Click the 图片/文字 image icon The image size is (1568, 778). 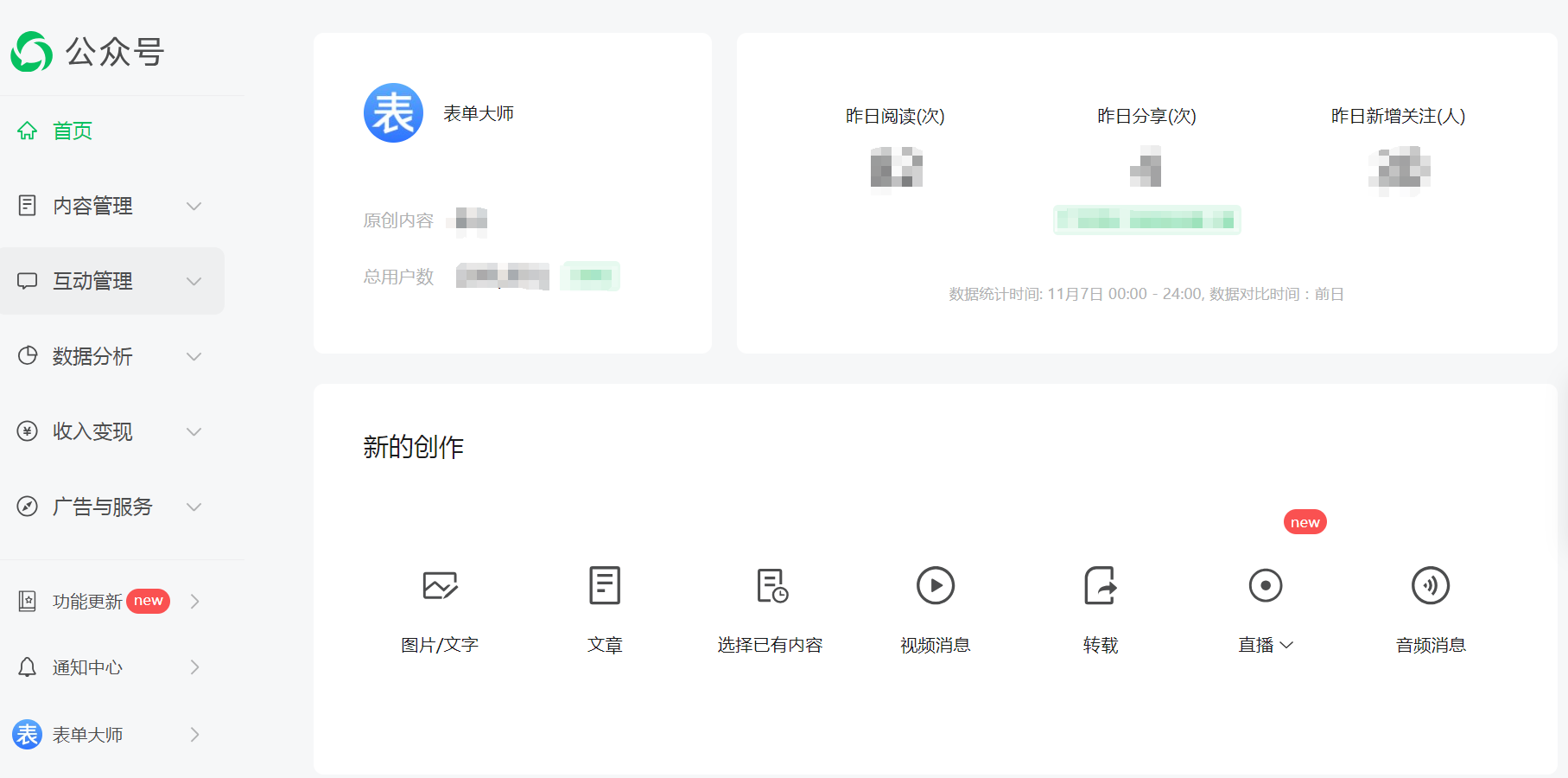click(x=440, y=585)
